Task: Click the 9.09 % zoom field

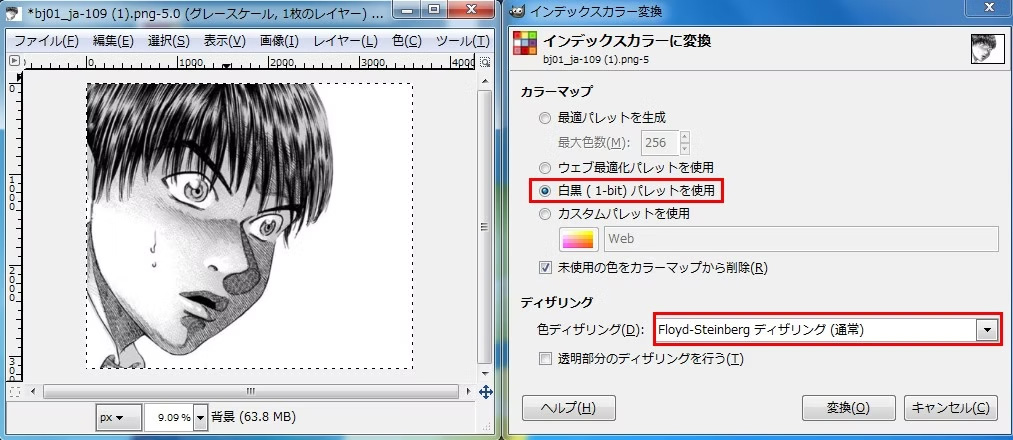Action: [x=169, y=417]
